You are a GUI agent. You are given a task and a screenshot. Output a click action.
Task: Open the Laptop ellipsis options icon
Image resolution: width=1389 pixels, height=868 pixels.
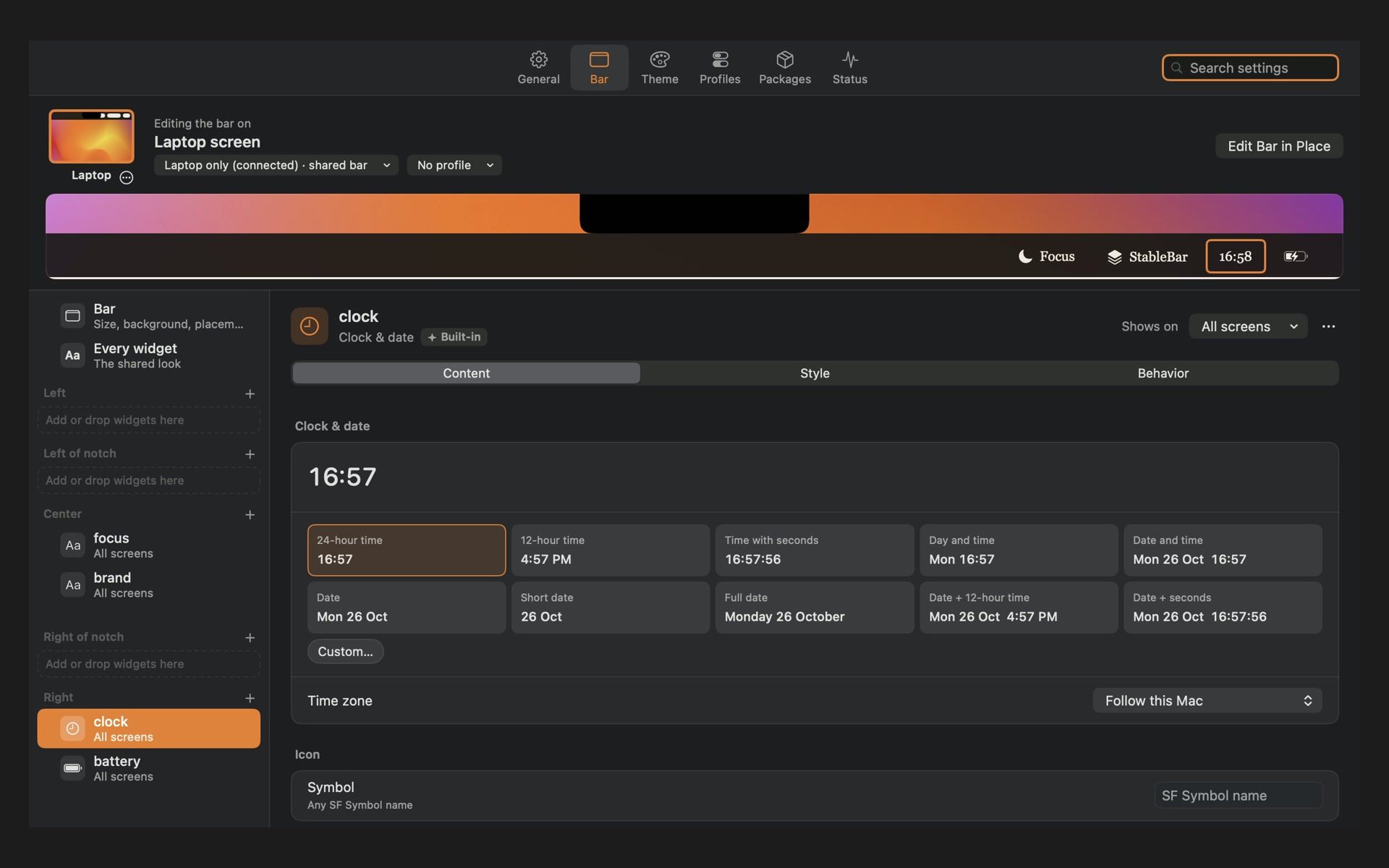(x=127, y=177)
